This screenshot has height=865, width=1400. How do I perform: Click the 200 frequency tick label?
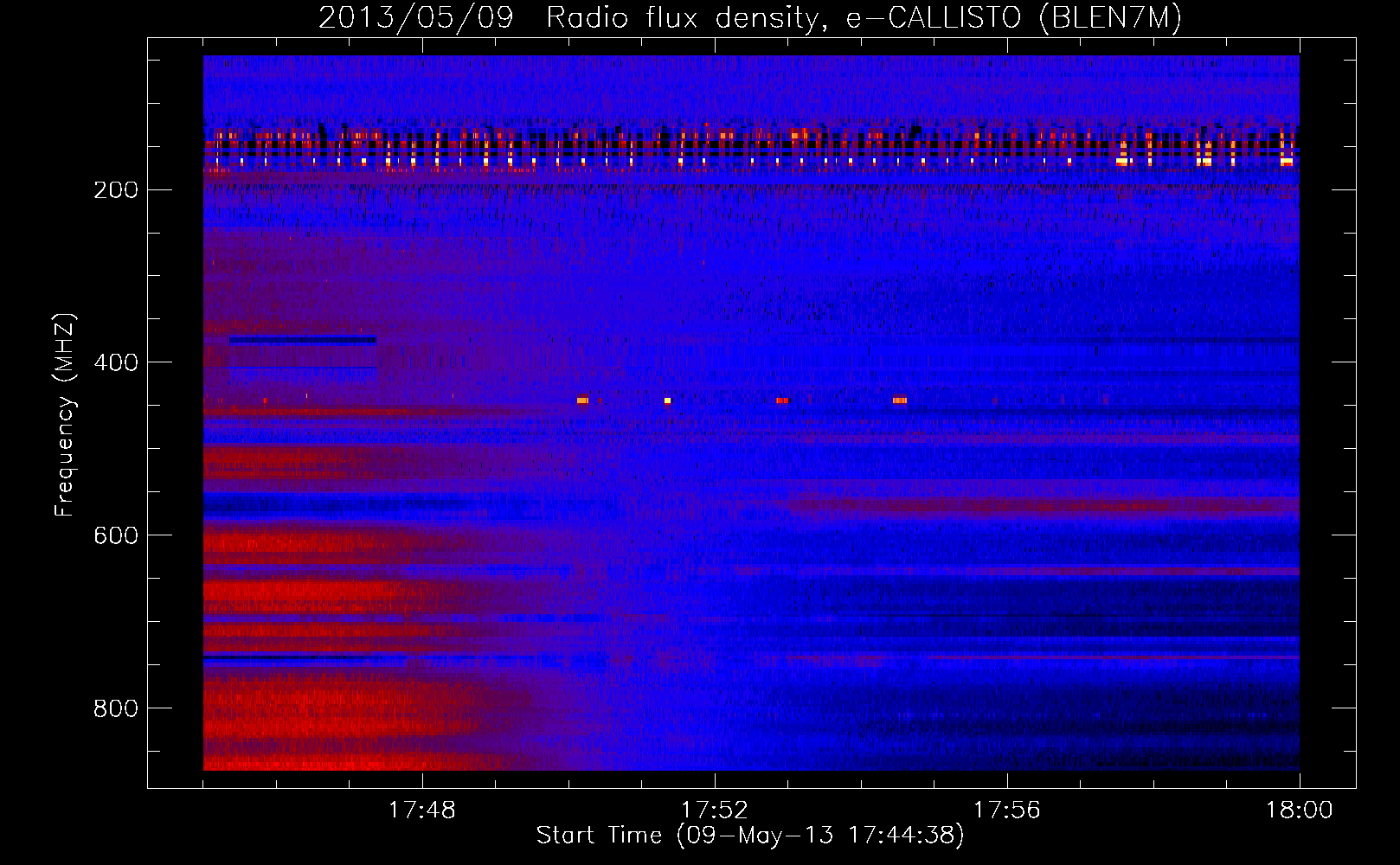[x=116, y=190]
